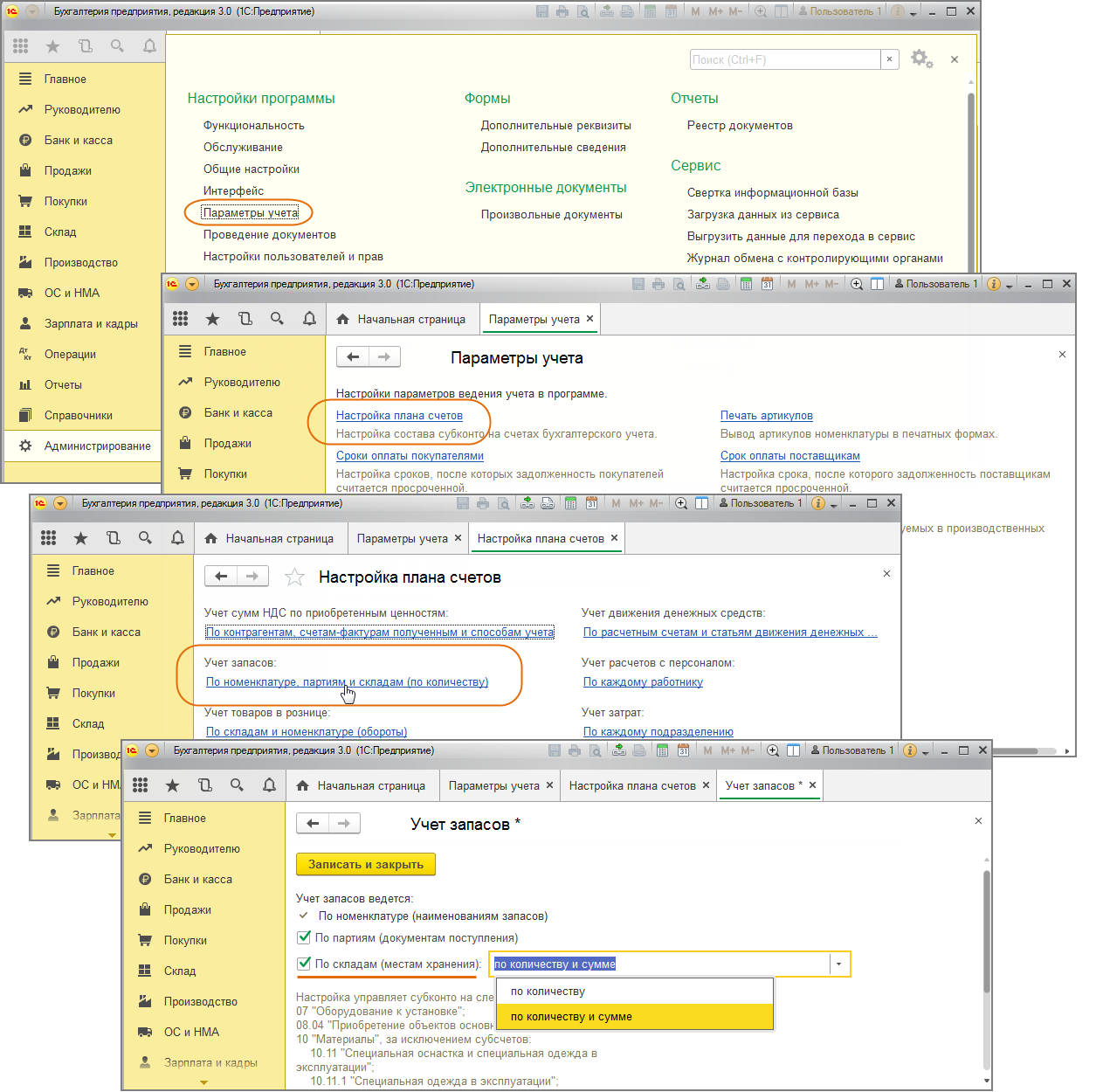This screenshot has height=1092, width=1103.
Task: Click the Справочники icon in the sidebar
Action: pyautogui.click(x=25, y=415)
